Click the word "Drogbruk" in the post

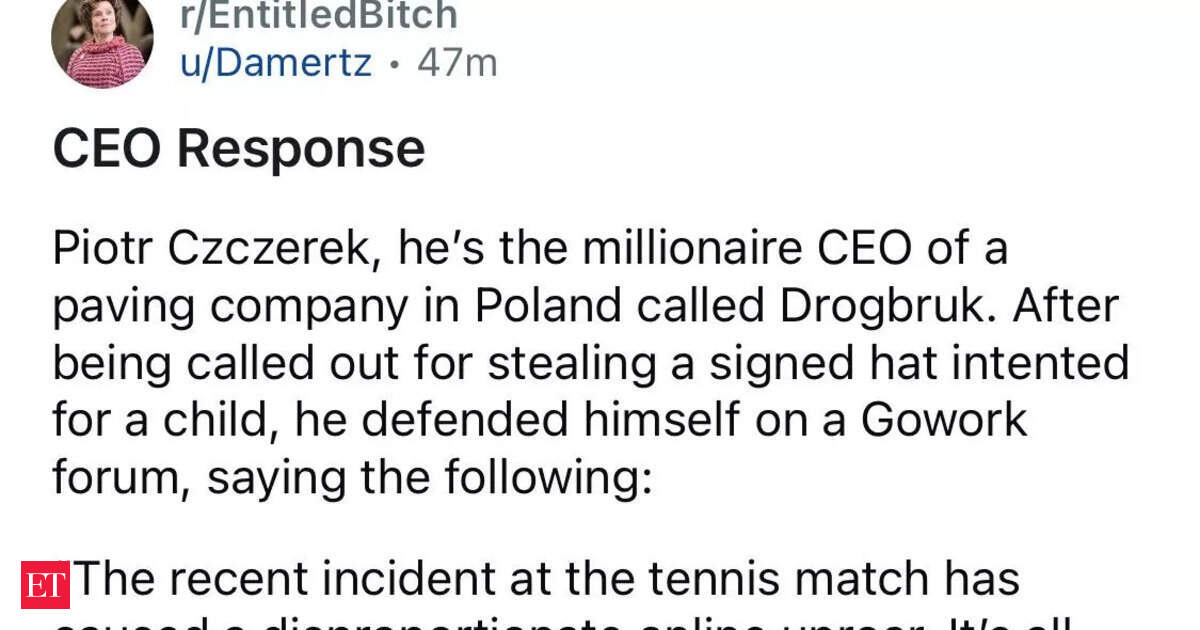point(891,306)
